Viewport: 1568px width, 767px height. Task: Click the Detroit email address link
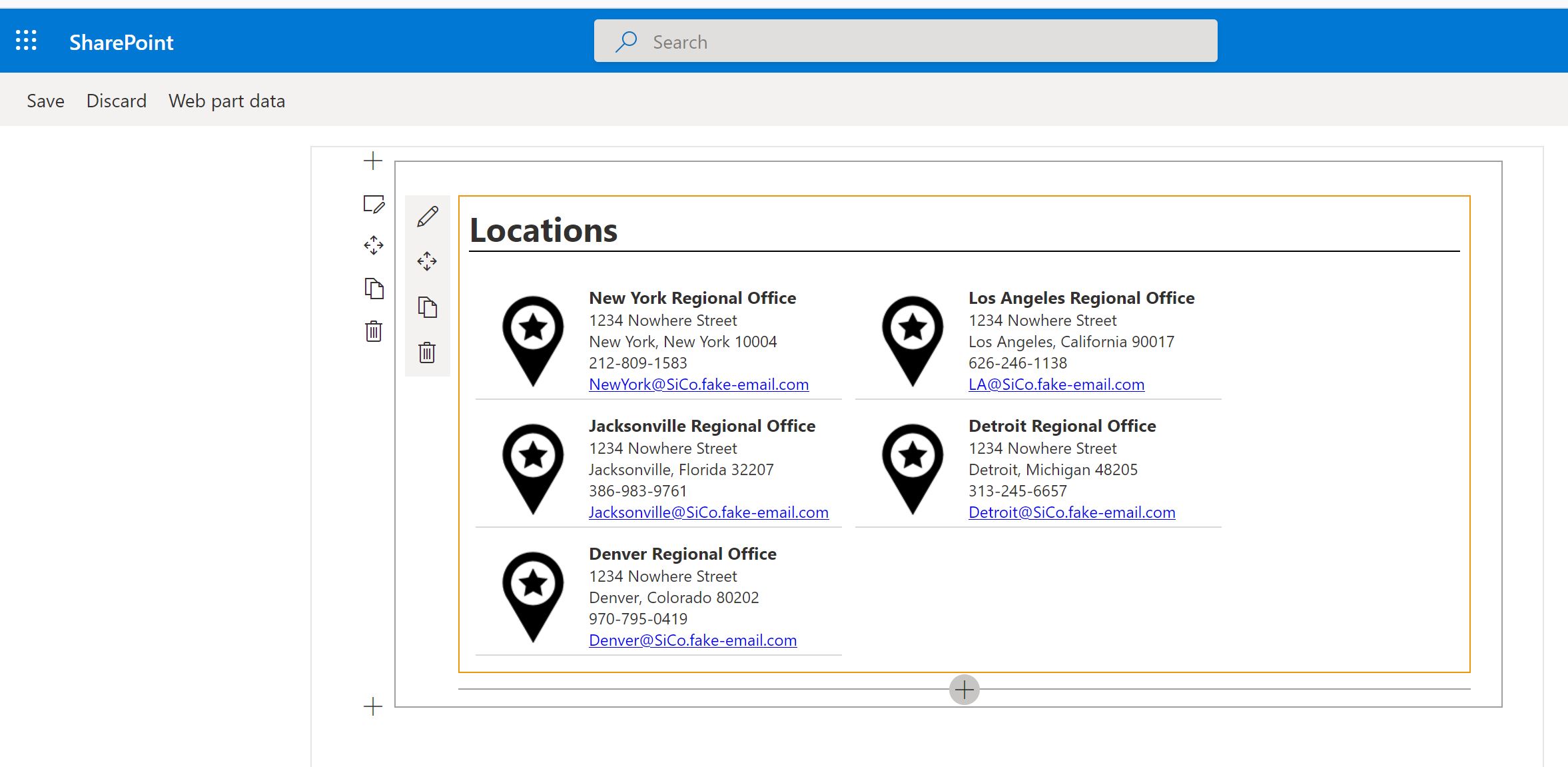[x=1072, y=512]
